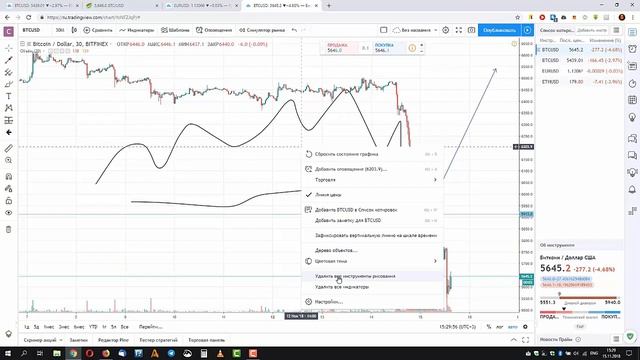This screenshot has height=360, width=640.
Task: Activate the zoom in magnifier tool
Action: pyautogui.click(x=9, y=160)
